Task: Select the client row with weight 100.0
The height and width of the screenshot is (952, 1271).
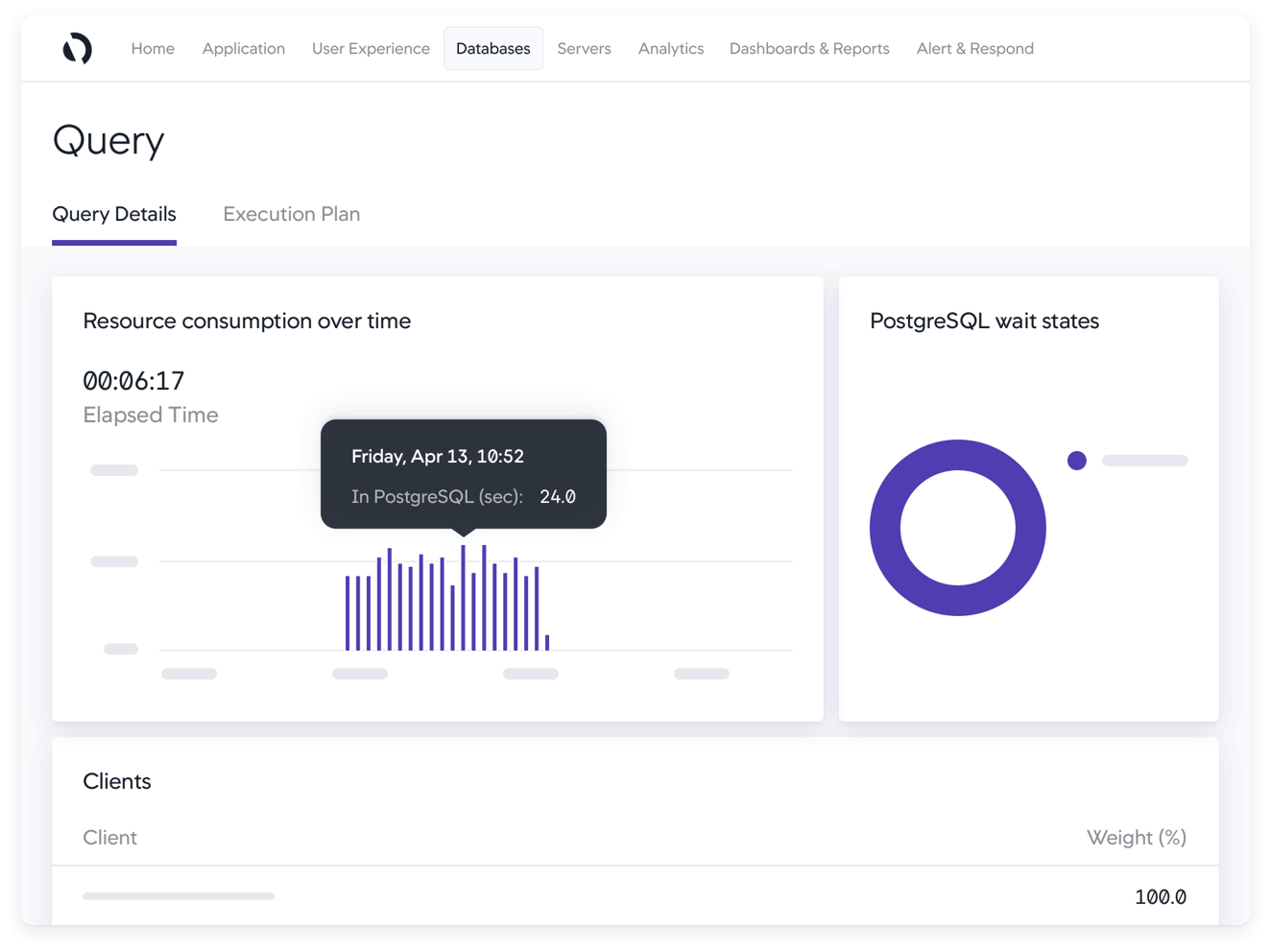Action: point(634,896)
